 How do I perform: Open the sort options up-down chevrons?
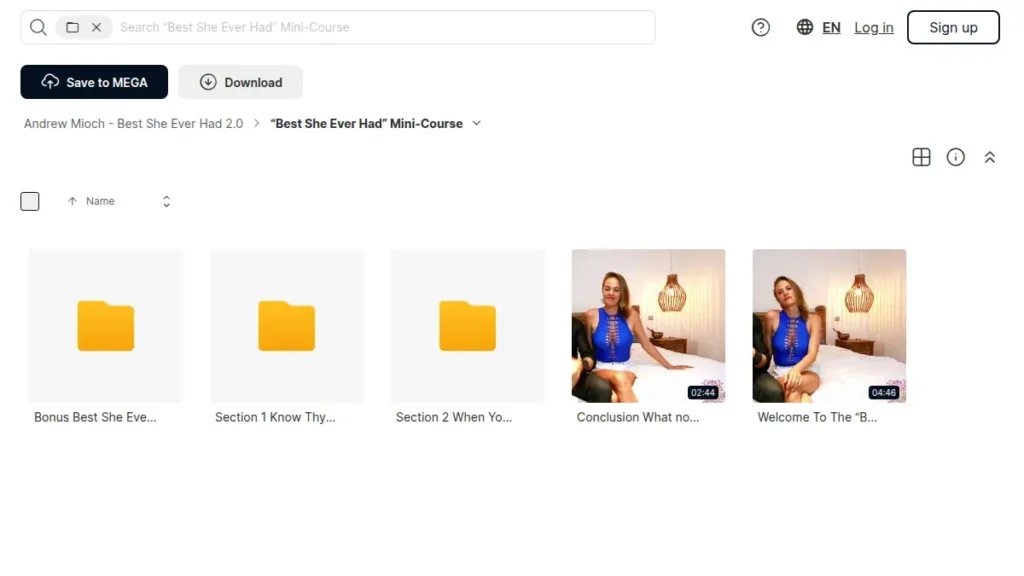click(x=167, y=201)
